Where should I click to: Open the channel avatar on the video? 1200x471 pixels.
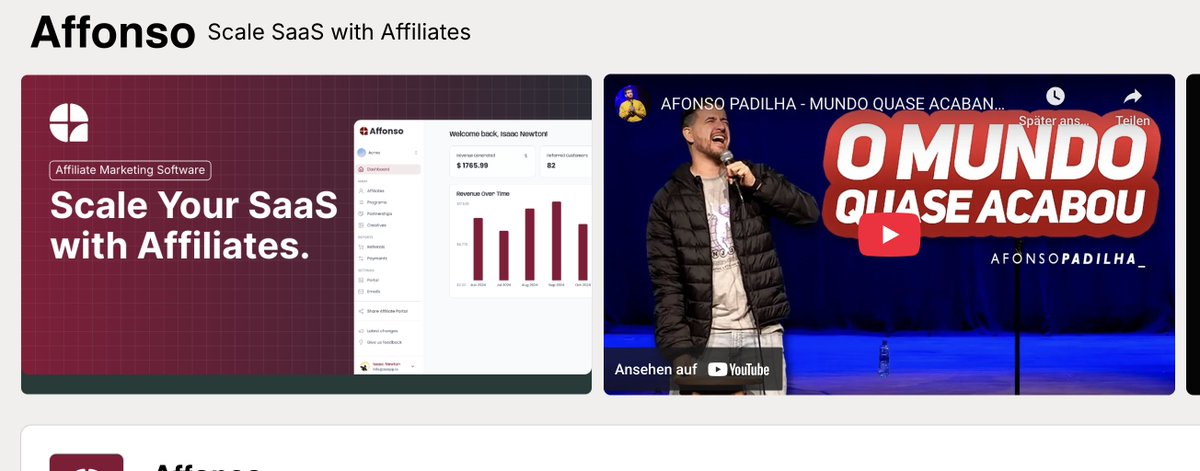pos(631,103)
